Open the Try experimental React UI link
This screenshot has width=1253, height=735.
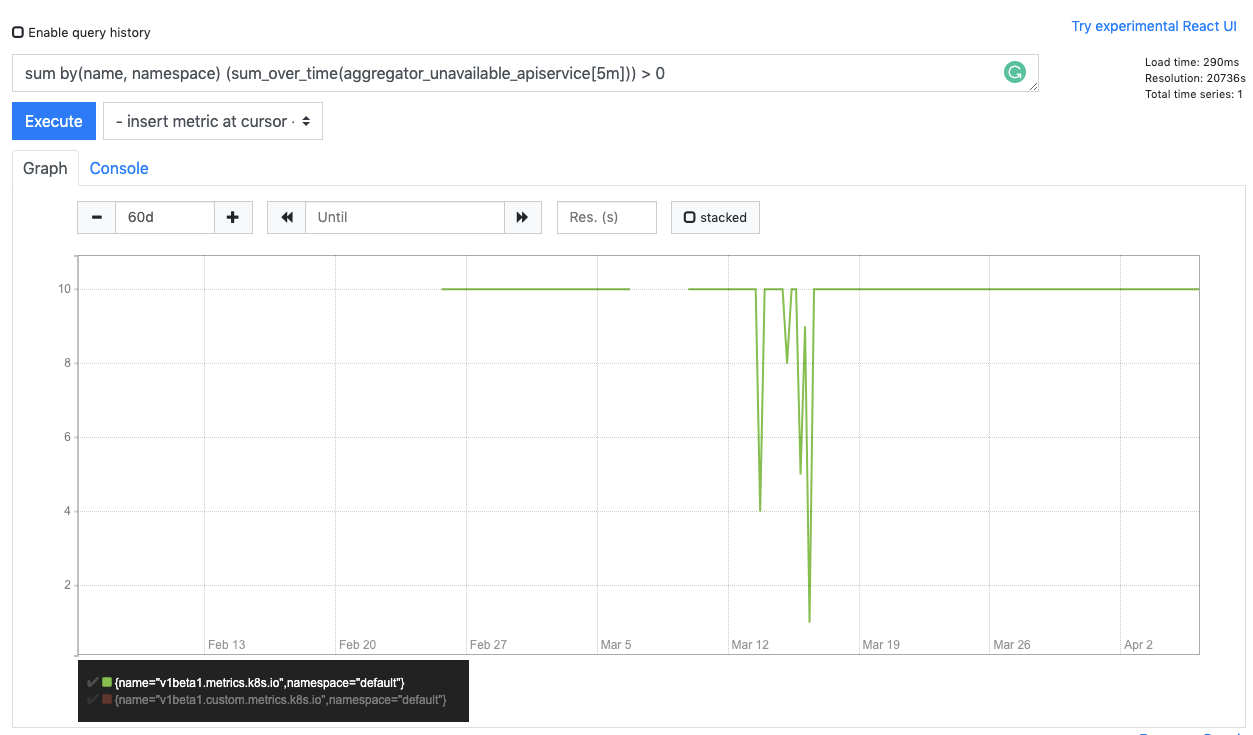[x=1154, y=26]
